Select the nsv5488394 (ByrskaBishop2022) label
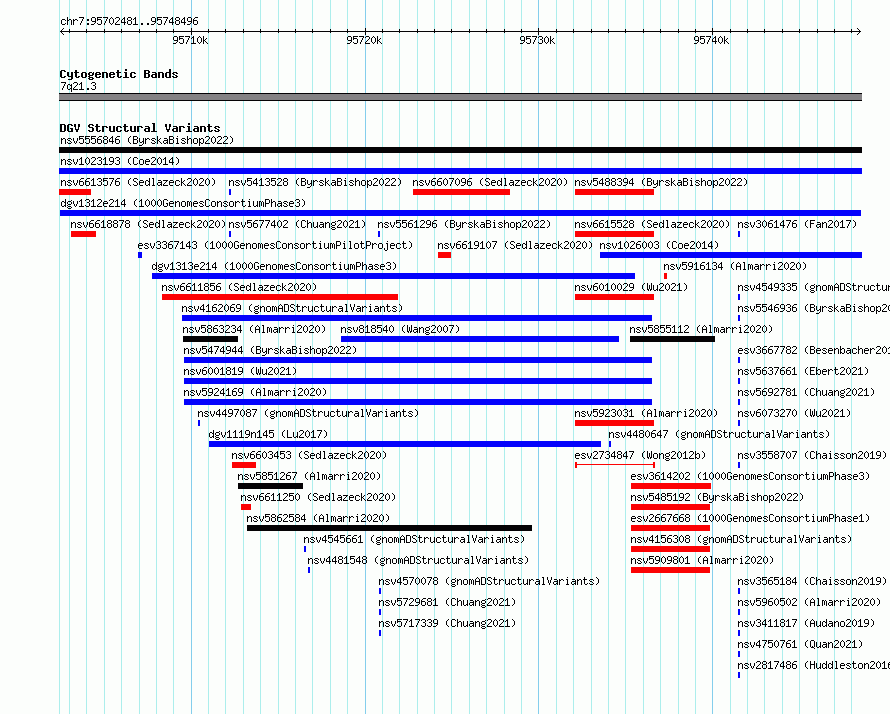The image size is (890, 714). [x=661, y=182]
